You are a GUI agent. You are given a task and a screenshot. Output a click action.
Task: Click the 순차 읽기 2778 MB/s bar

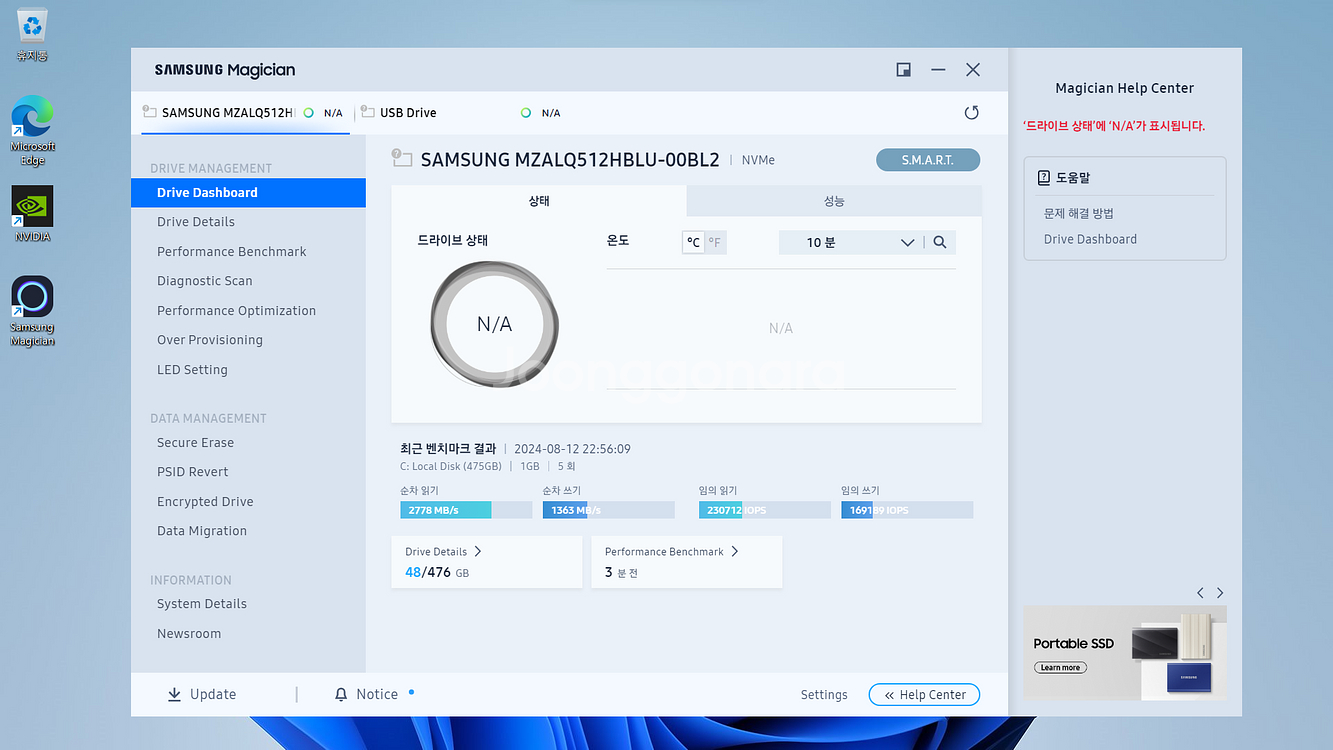[x=466, y=510]
